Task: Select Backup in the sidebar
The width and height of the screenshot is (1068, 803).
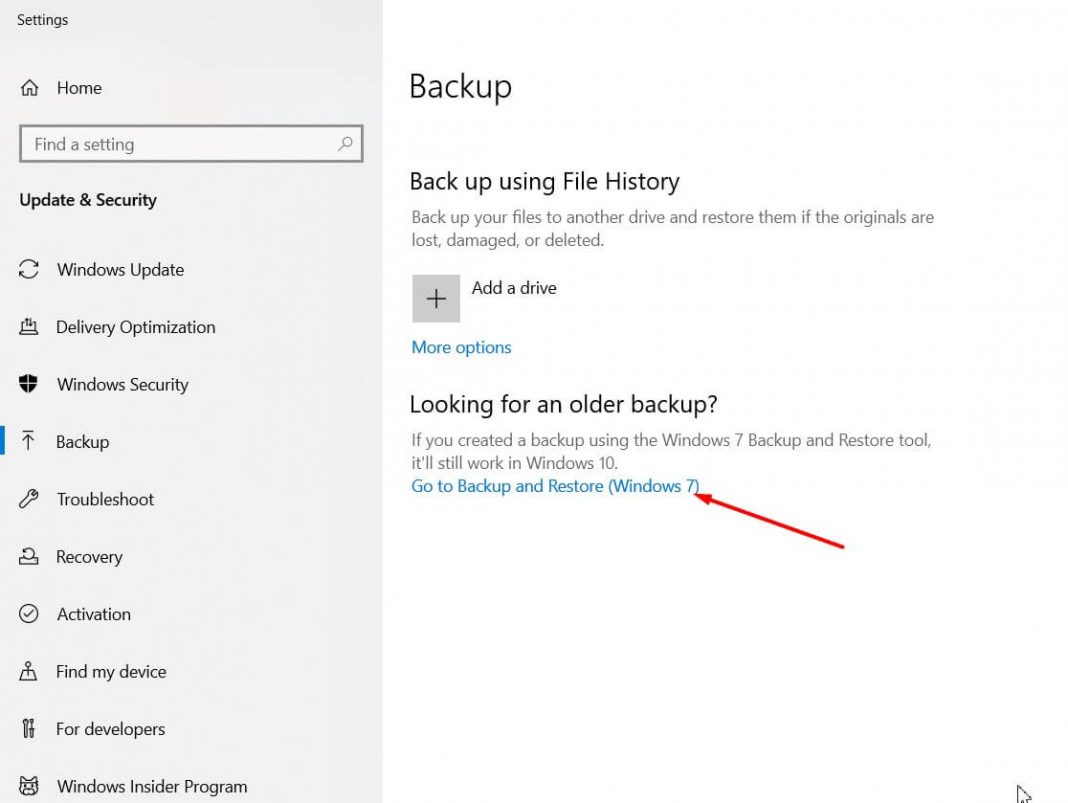Action: pyautogui.click(x=82, y=441)
